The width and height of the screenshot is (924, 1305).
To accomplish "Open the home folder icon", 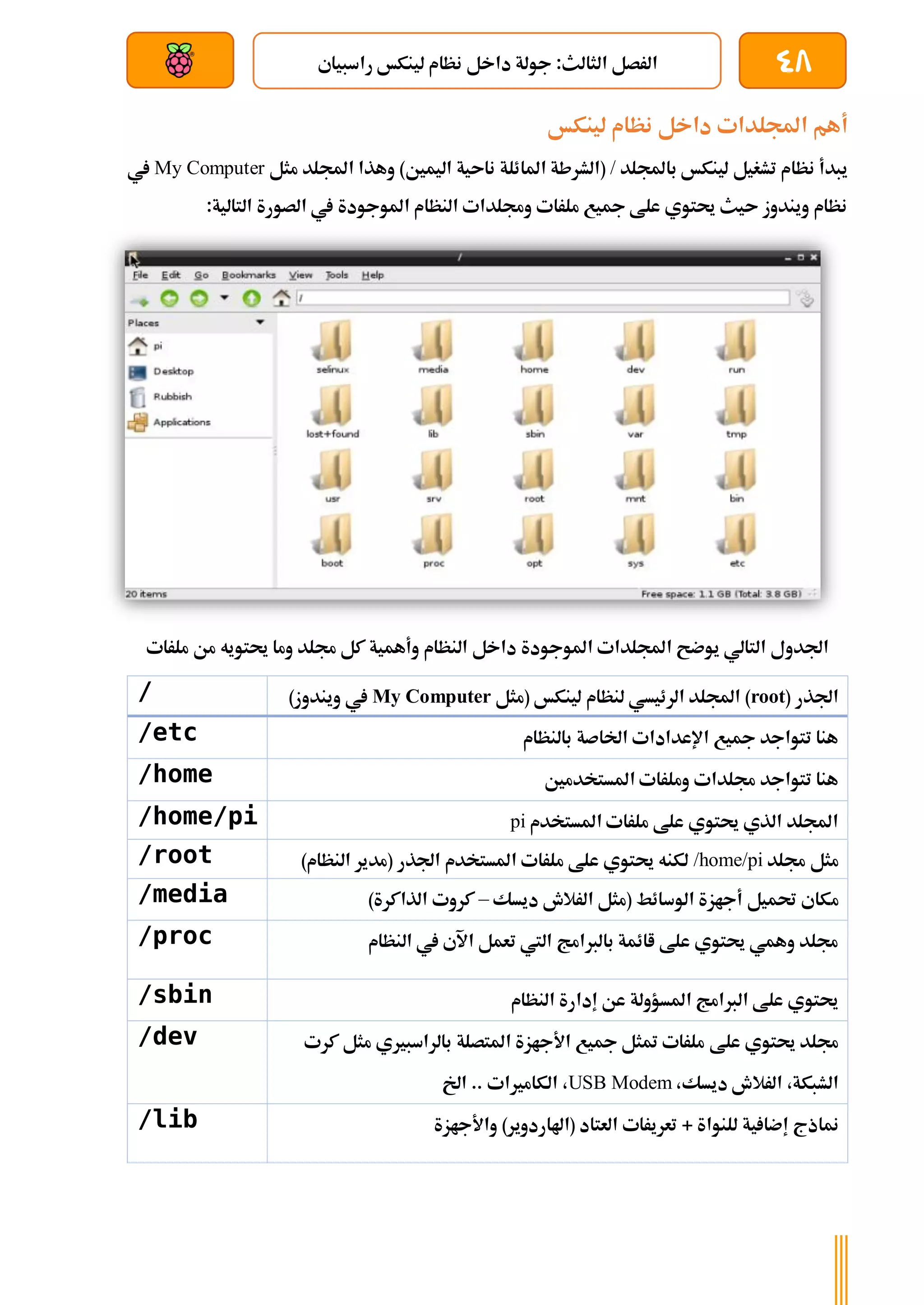I will pyautogui.click(x=534, y=341).
